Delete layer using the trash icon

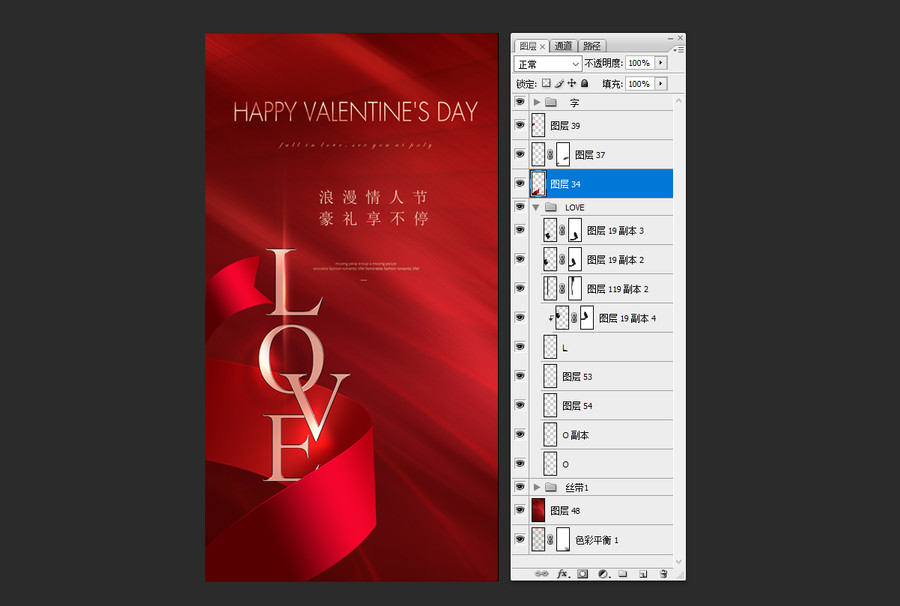point(664,573)
